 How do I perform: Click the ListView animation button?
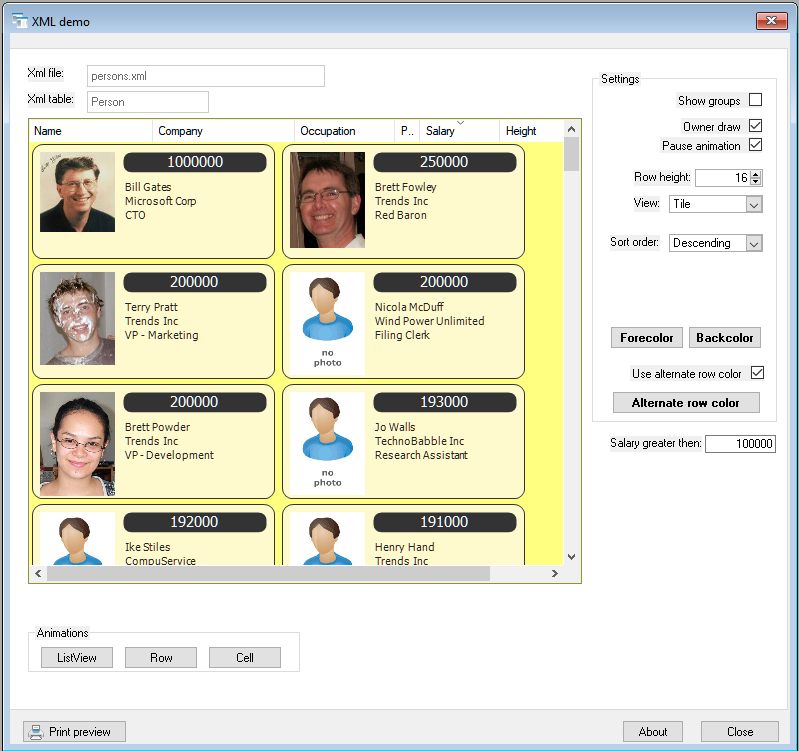point(77,658)
